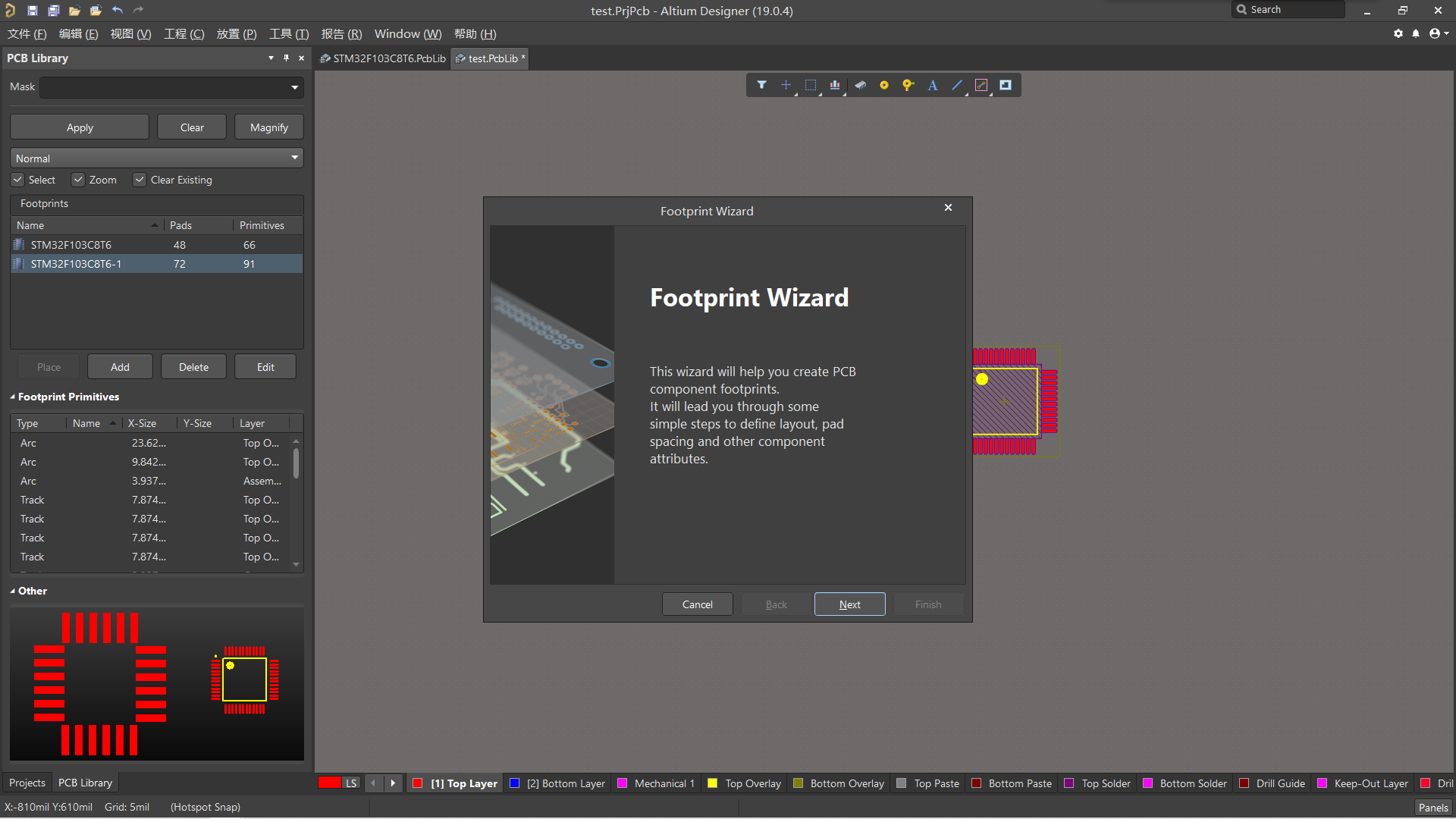Image resolution: width=1456 pixels, height=819 pixels.
Task: Click the selection filter funnel icon
Action: (761, 85)
